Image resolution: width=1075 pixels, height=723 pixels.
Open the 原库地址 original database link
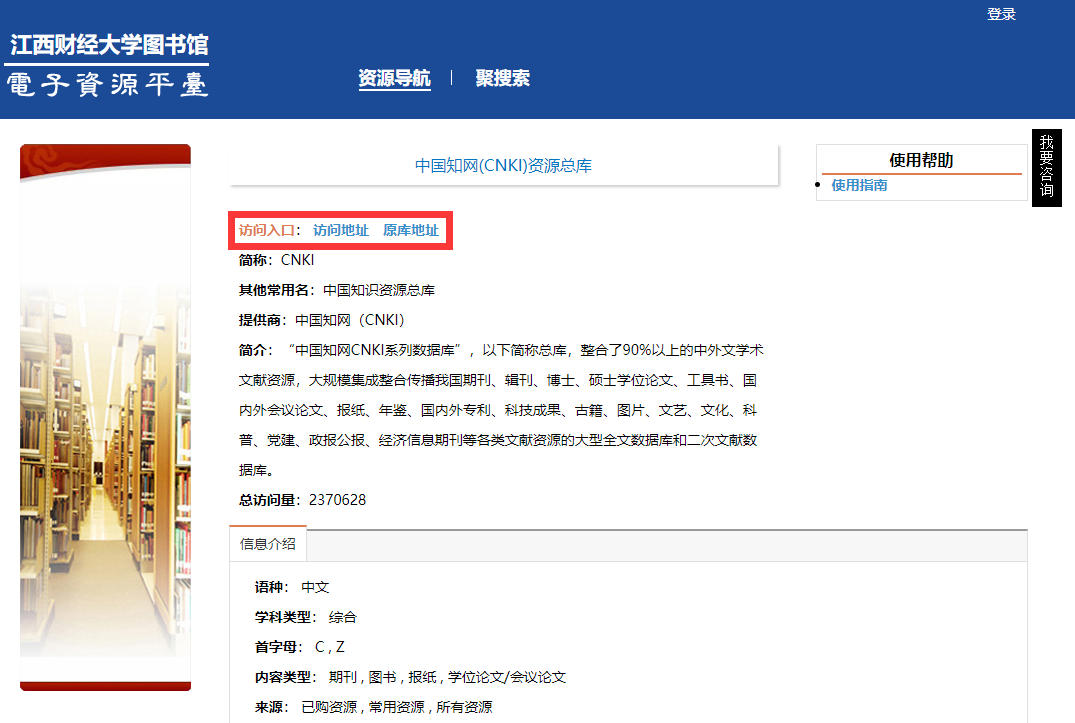click(410, 231)
